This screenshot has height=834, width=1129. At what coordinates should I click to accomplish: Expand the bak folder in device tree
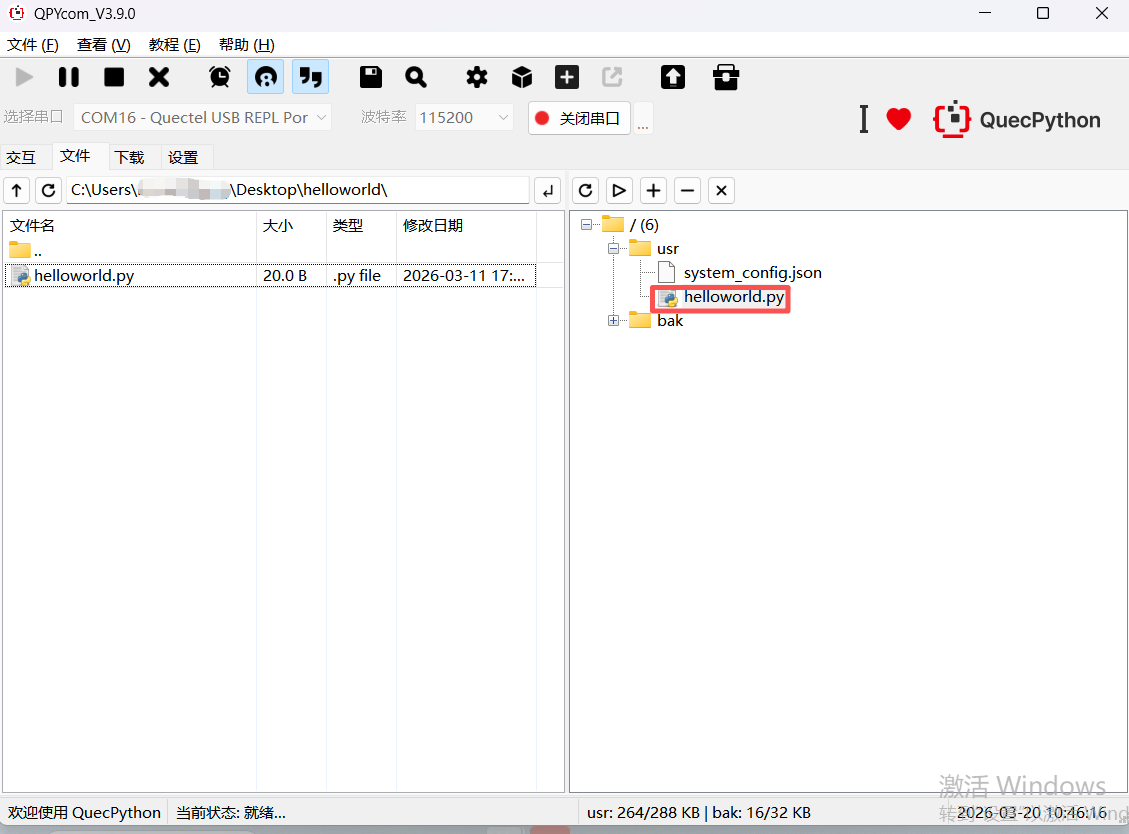point(613,321)
